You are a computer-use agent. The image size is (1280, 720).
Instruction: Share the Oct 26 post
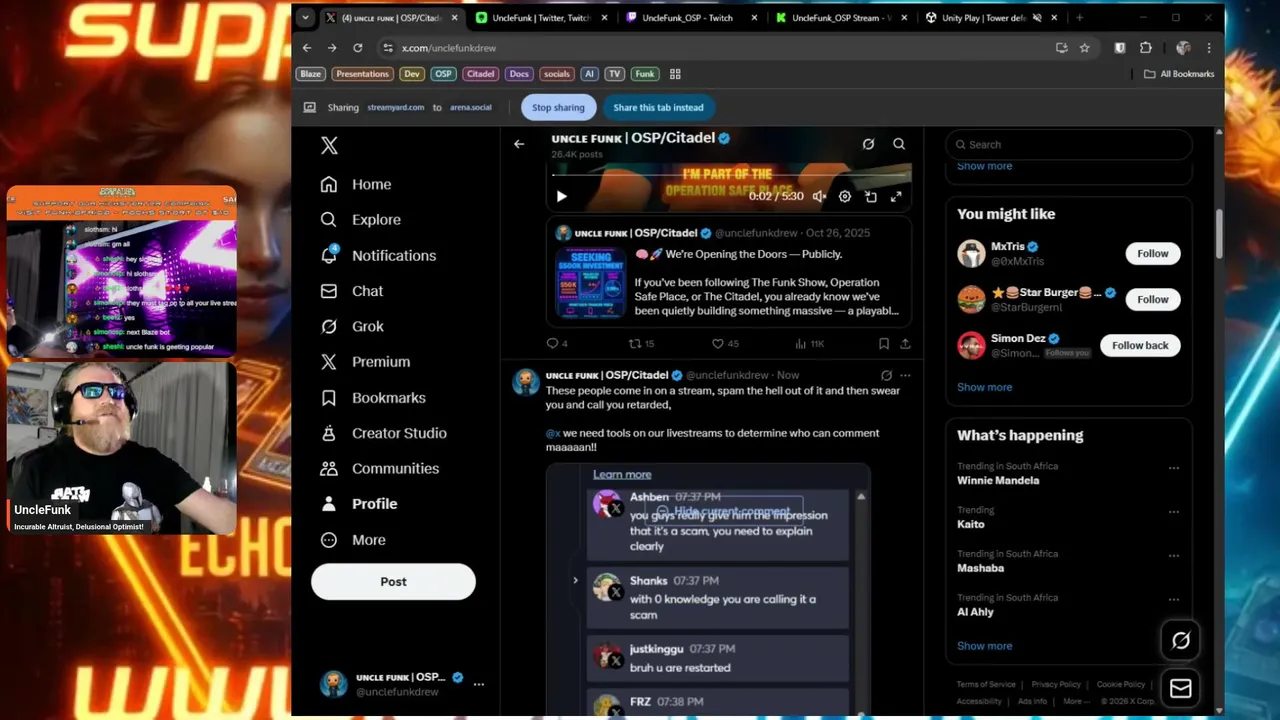(x=905, y=344)
